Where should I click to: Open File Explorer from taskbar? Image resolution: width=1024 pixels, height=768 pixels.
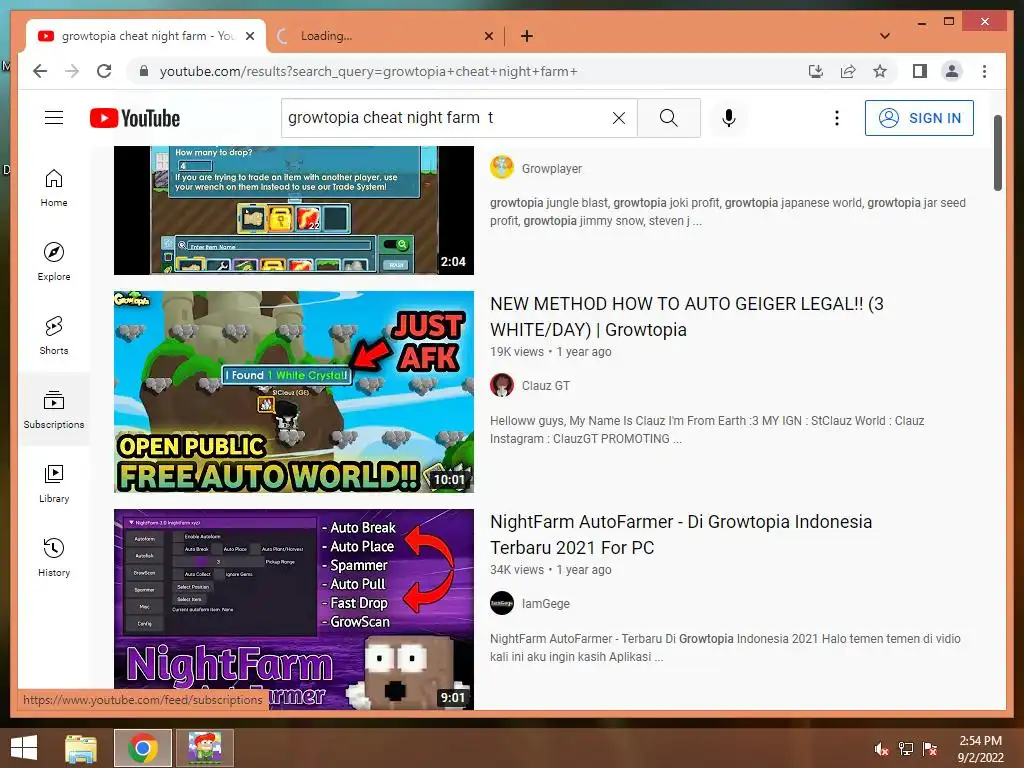coord(81,748)
